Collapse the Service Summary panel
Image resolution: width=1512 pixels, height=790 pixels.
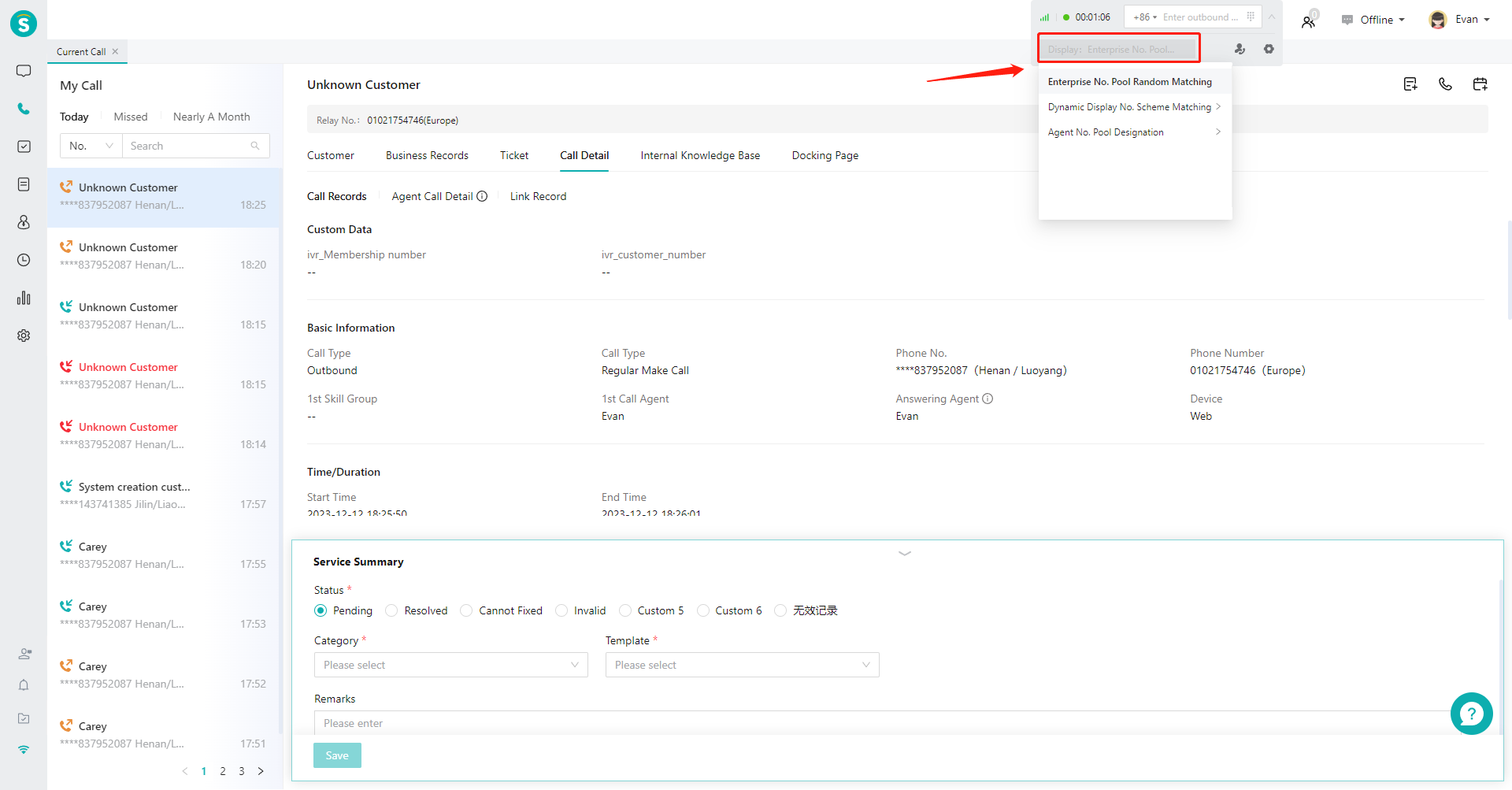(905, 553)
